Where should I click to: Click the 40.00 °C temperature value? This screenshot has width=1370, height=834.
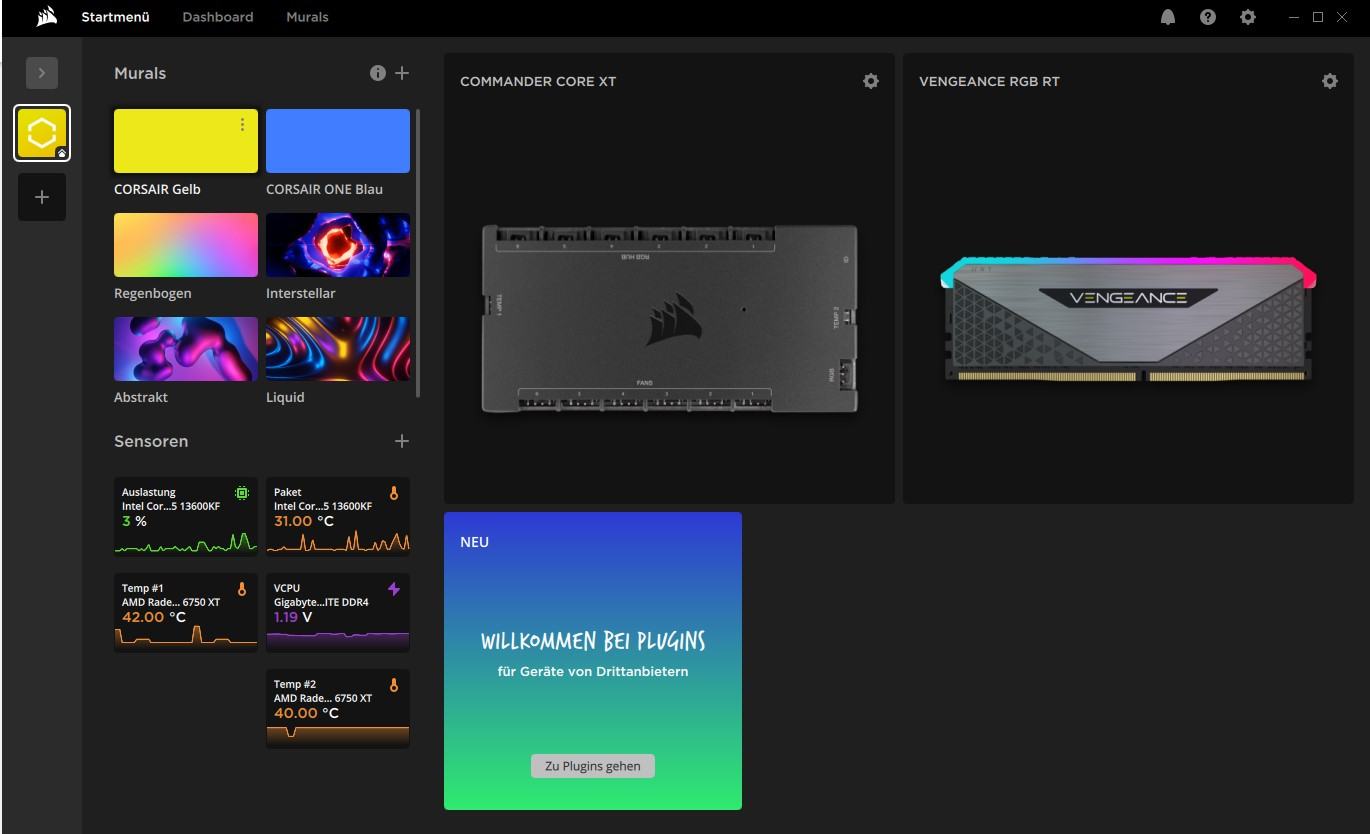306,713
